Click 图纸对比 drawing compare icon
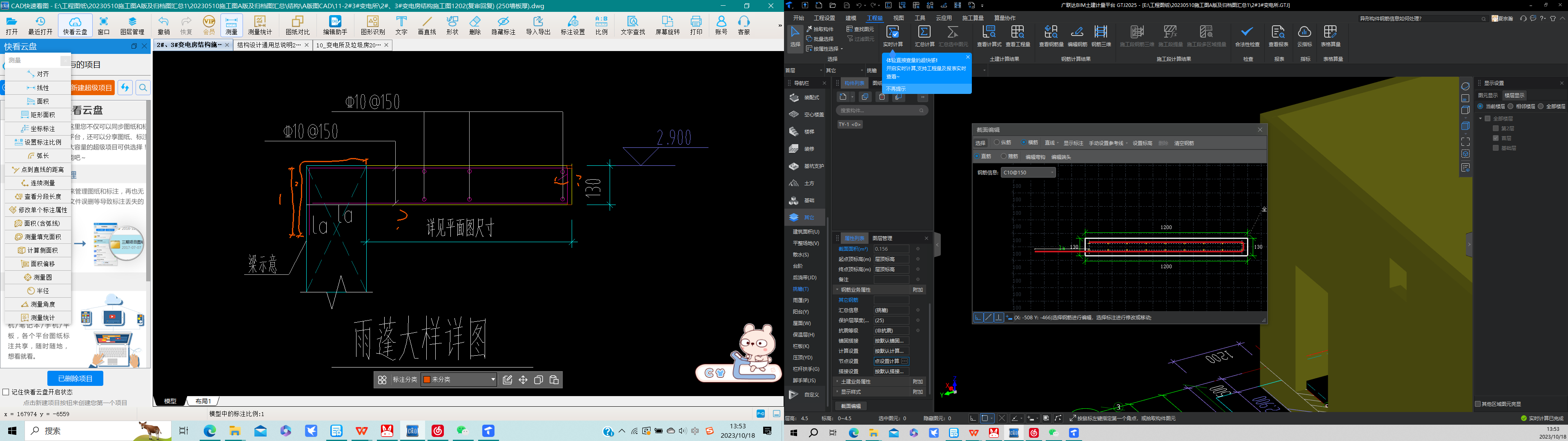The image size is (1568, 441). (298, 26)
